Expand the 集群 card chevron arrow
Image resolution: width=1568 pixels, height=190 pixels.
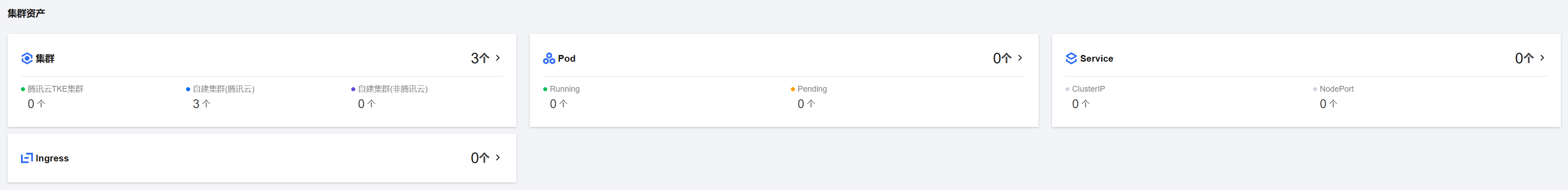coord(498,58)
